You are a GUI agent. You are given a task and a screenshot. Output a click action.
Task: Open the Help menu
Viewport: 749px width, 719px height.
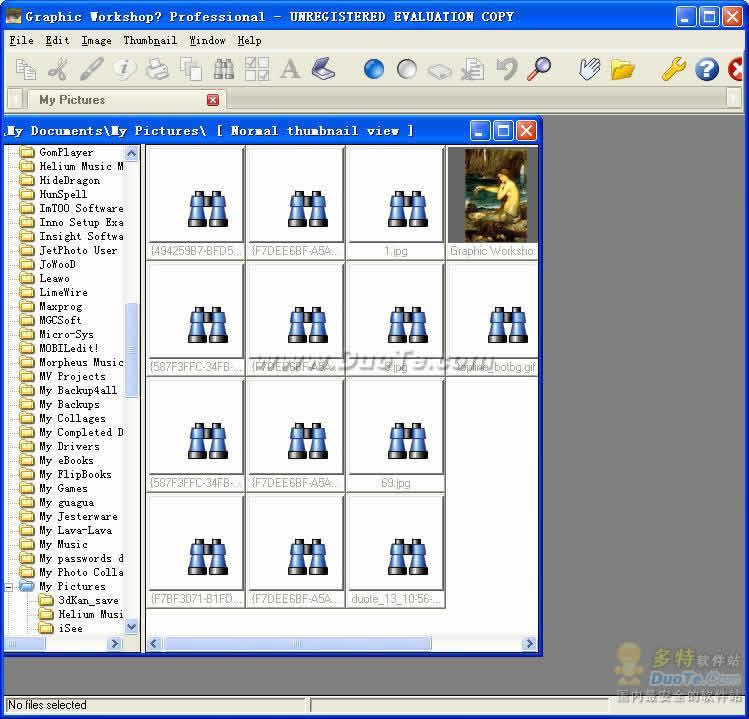[x=249, y=41]
